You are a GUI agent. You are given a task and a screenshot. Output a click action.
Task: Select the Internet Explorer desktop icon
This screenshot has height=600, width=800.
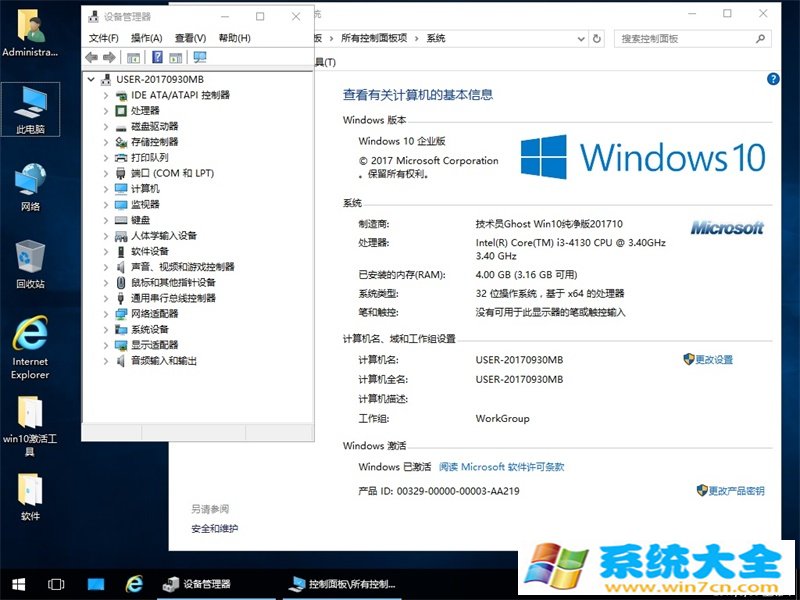point(30,347)
